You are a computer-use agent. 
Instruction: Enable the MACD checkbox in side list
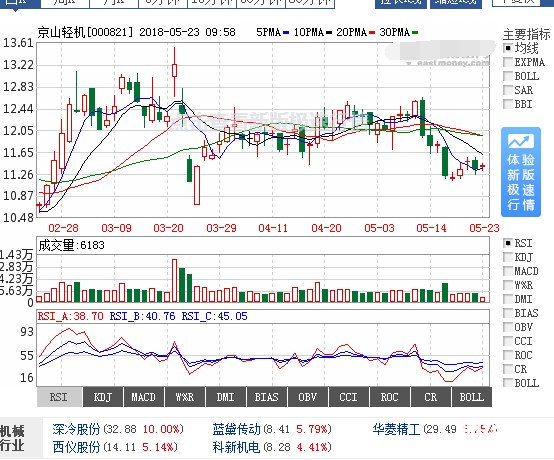point(508,271)
